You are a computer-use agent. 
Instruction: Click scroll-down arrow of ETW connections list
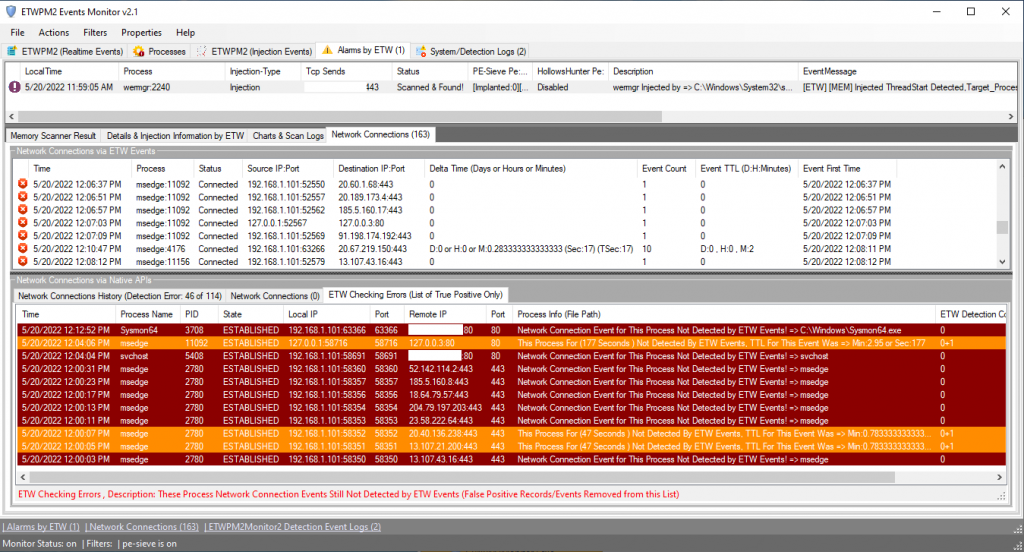coord(1002,262)
